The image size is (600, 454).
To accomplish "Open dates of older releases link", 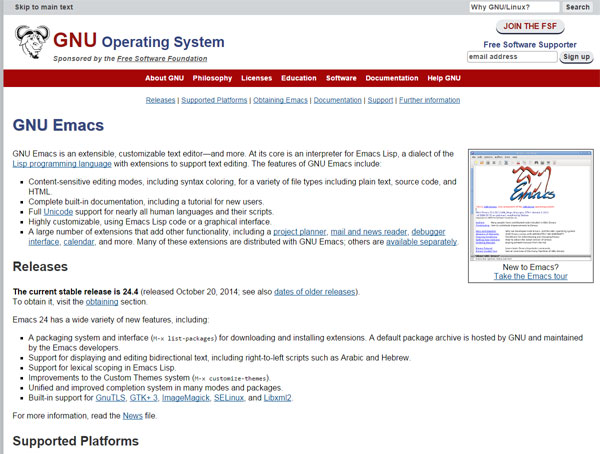I will (x=315, y=292).
